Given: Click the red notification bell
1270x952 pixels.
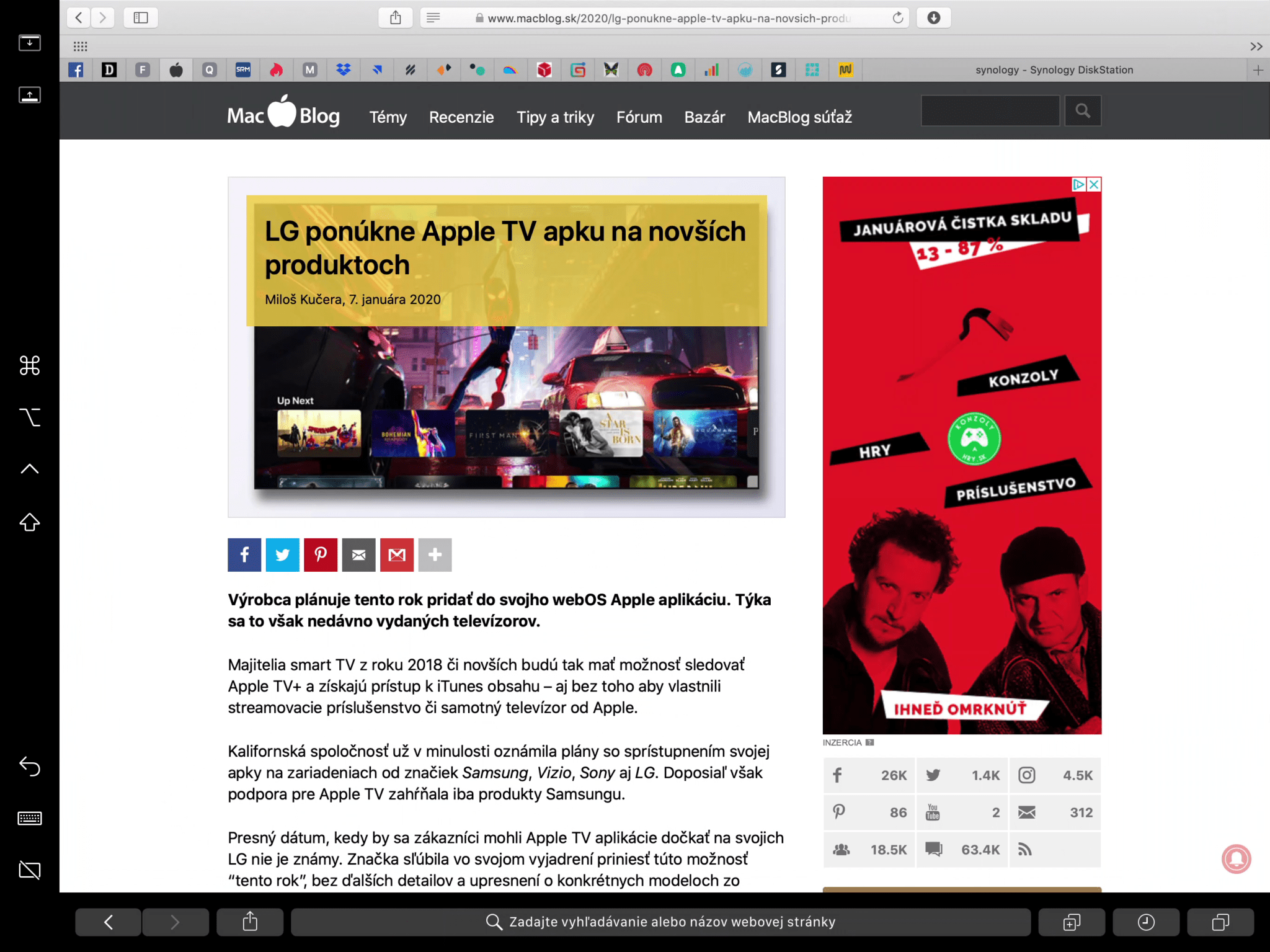Looking at the screenshot, I should 1236,859.
